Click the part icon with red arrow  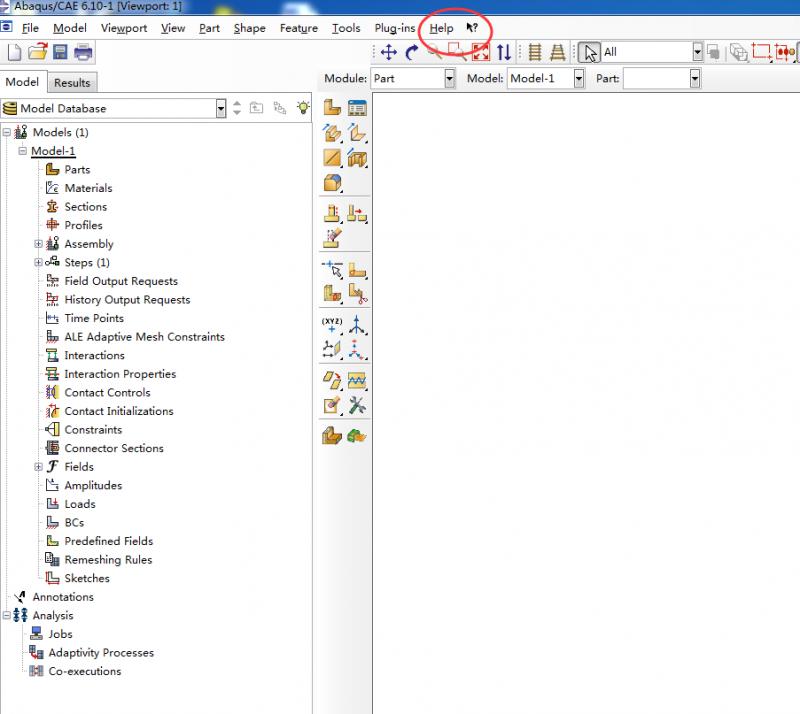coord(357,213)
